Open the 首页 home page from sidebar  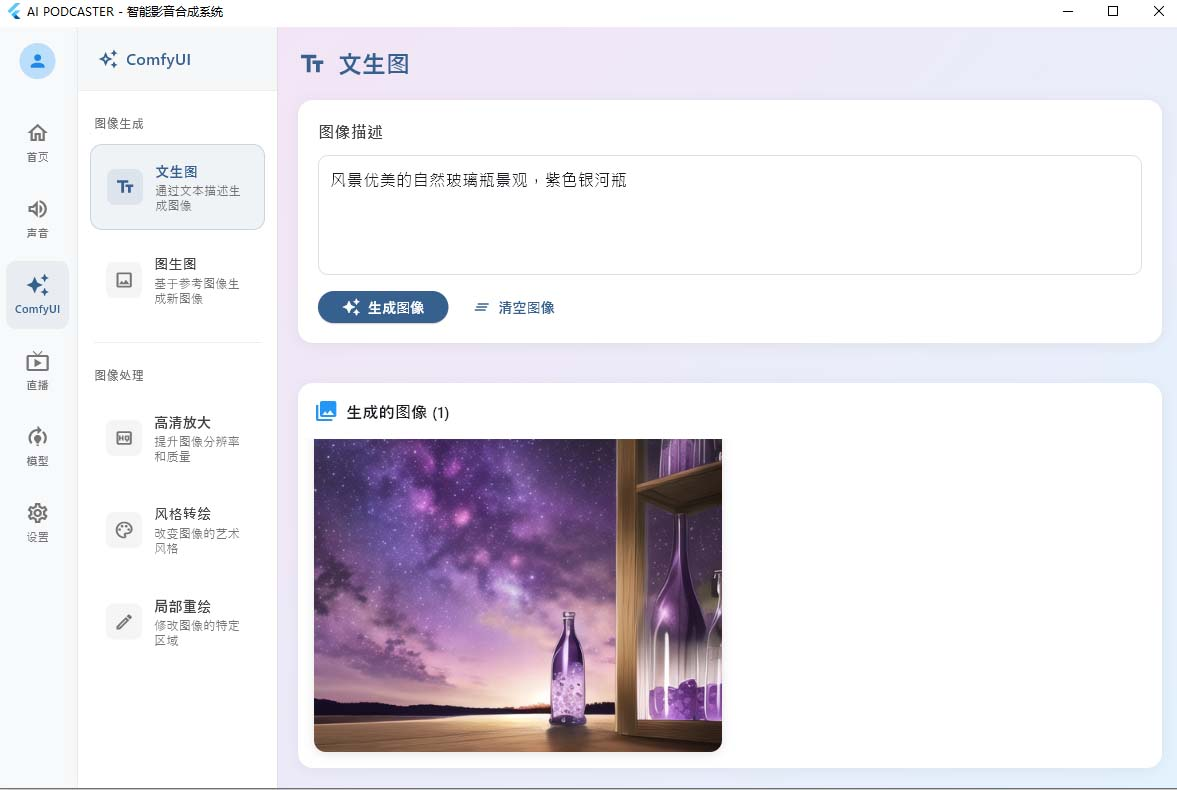37,142
